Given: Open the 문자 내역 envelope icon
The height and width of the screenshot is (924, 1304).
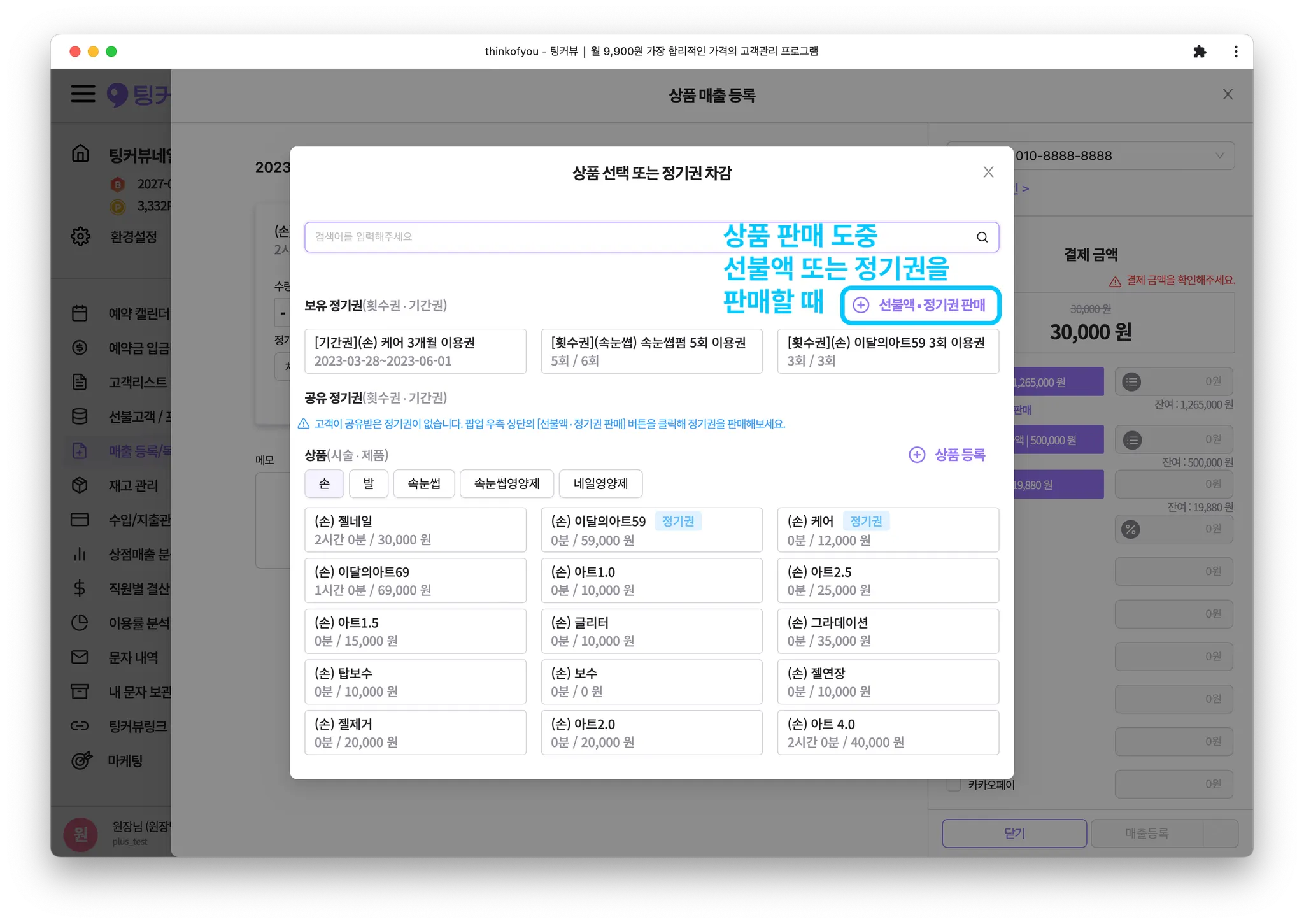Looking at the screenshot, I should click(x=80, y=657).
